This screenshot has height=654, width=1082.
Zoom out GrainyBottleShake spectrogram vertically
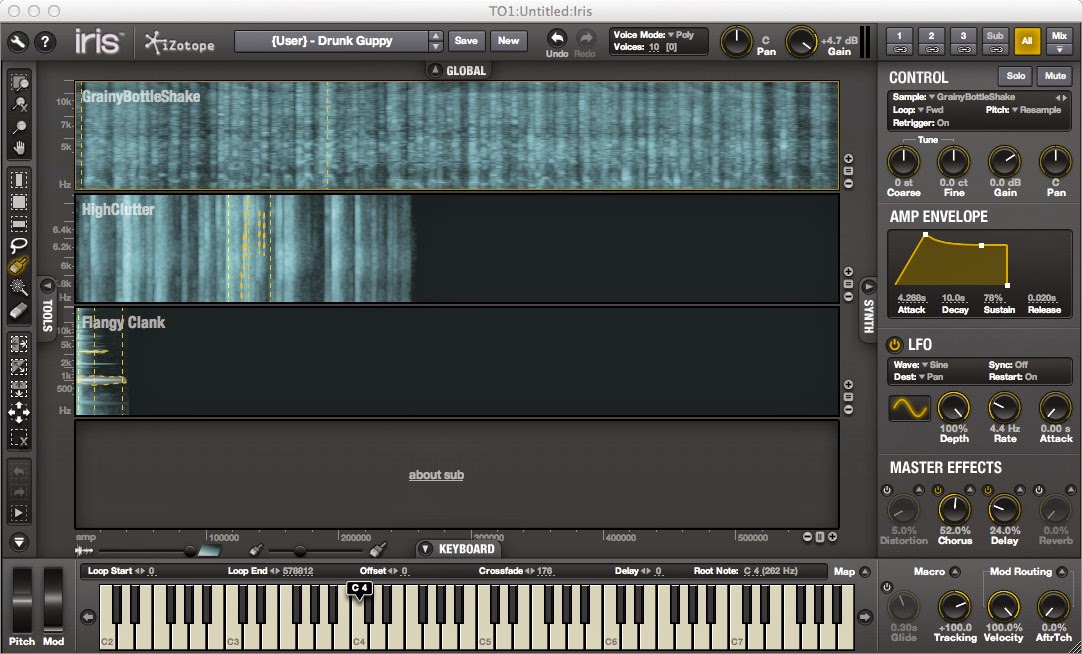tap(849, 184)
